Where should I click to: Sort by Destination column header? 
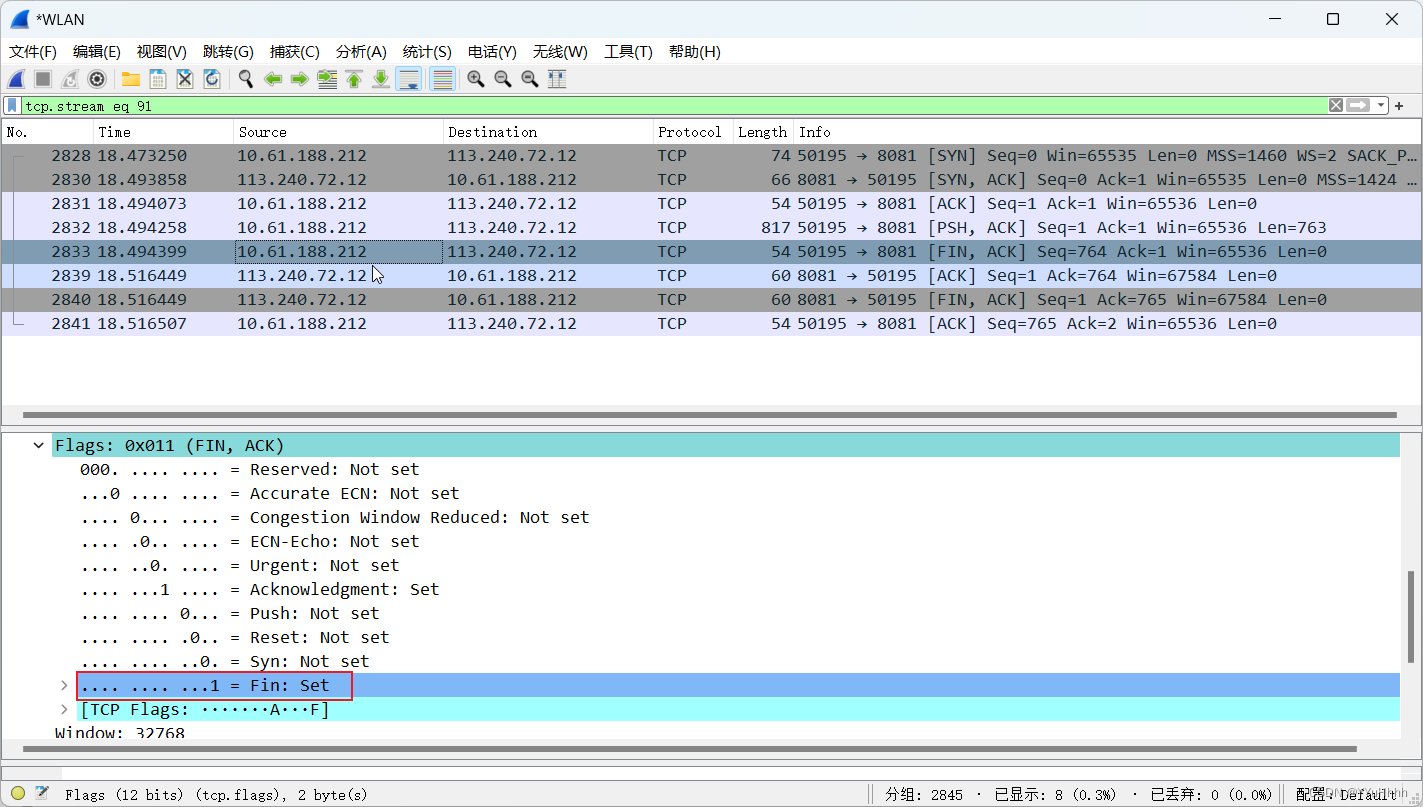click(x=549, y=132)
